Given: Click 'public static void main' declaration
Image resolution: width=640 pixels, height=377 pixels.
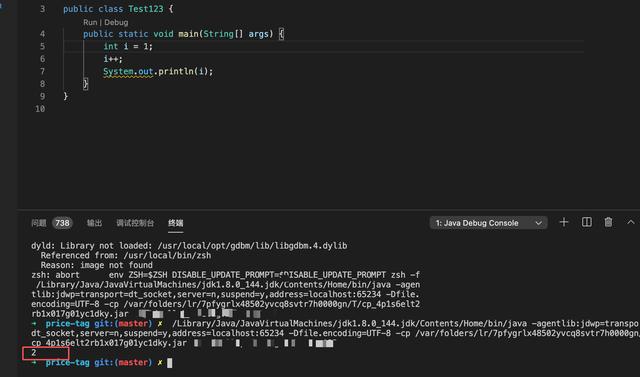Looking at the screenshot, I should click(141, 34).
